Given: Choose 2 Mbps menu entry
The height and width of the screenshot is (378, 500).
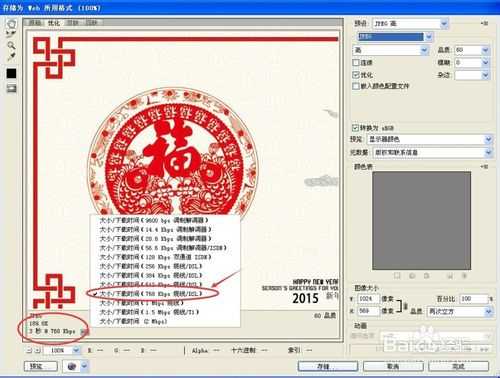Looking at the screenshot, I should click(165, 321).
